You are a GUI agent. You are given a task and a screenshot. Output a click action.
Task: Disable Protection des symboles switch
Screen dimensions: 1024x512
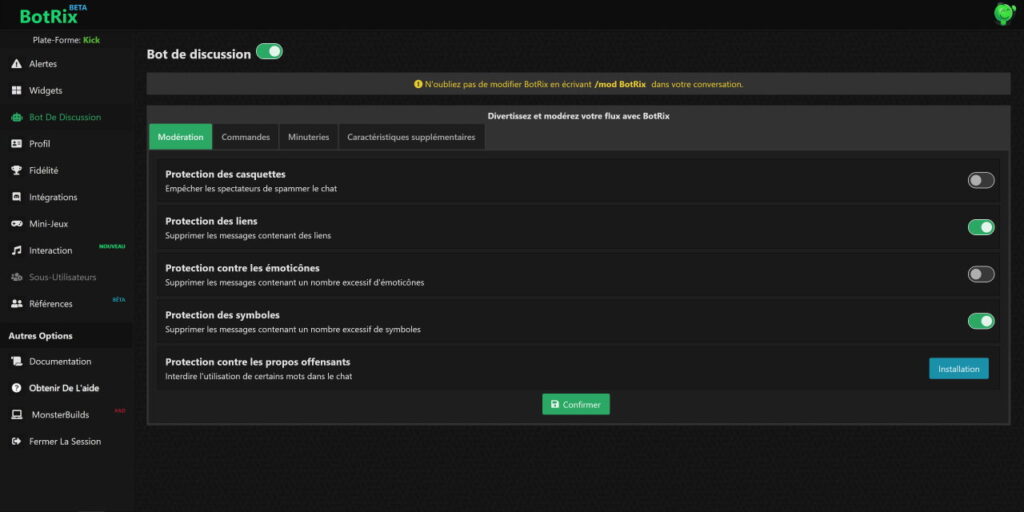pos(981,321)
